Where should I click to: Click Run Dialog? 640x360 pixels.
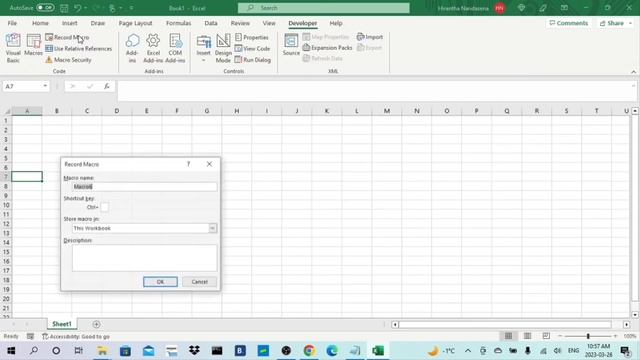(x=253, y=60)
